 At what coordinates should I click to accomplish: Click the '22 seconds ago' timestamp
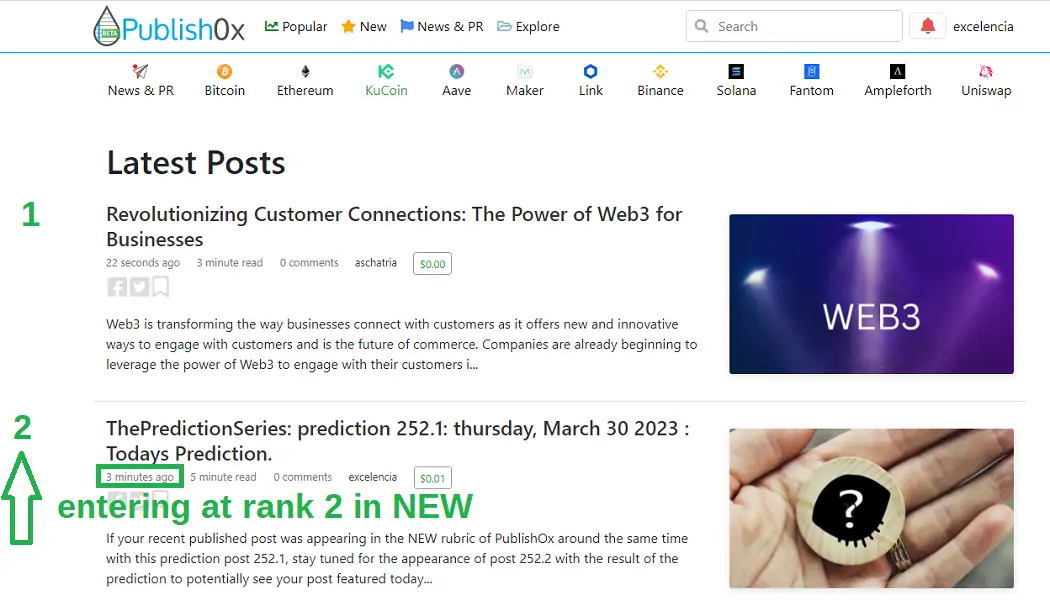tap(143, 263)
